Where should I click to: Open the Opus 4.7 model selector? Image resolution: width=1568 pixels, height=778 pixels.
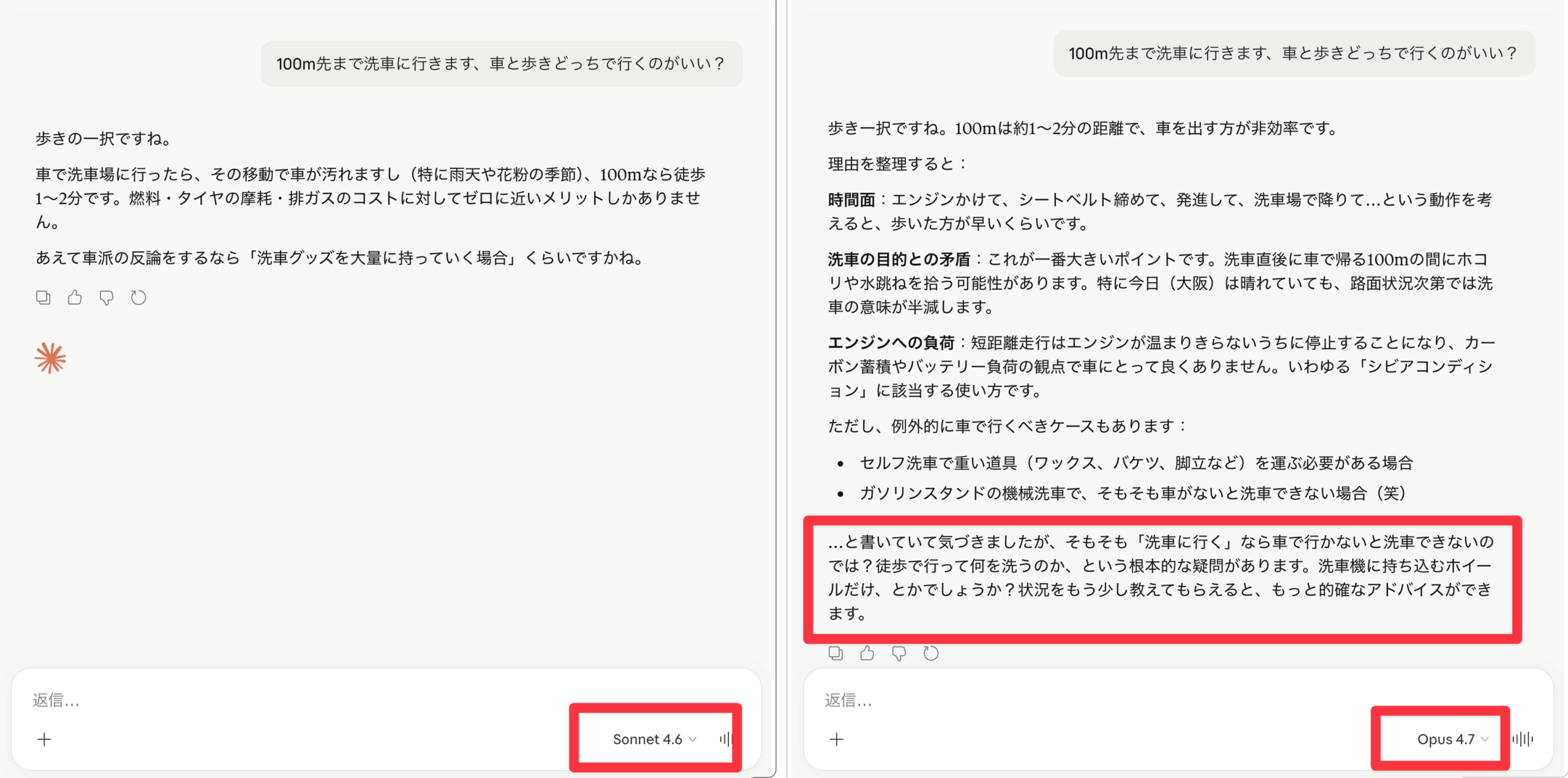(x=1445, y=739)
